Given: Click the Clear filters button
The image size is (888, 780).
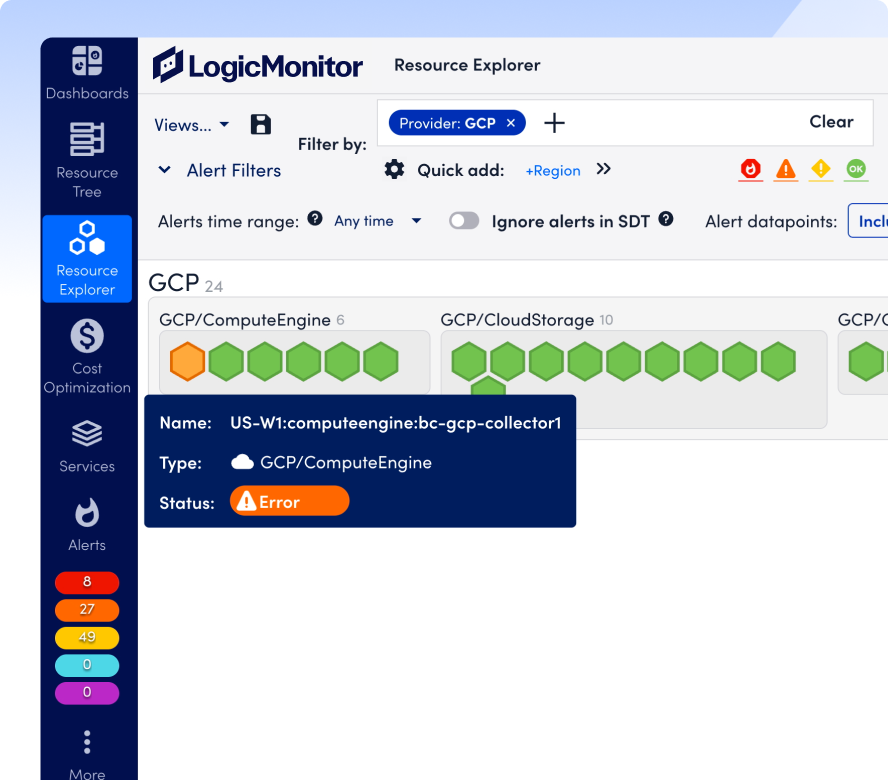Looking at the screenshot, I should 831,122.
